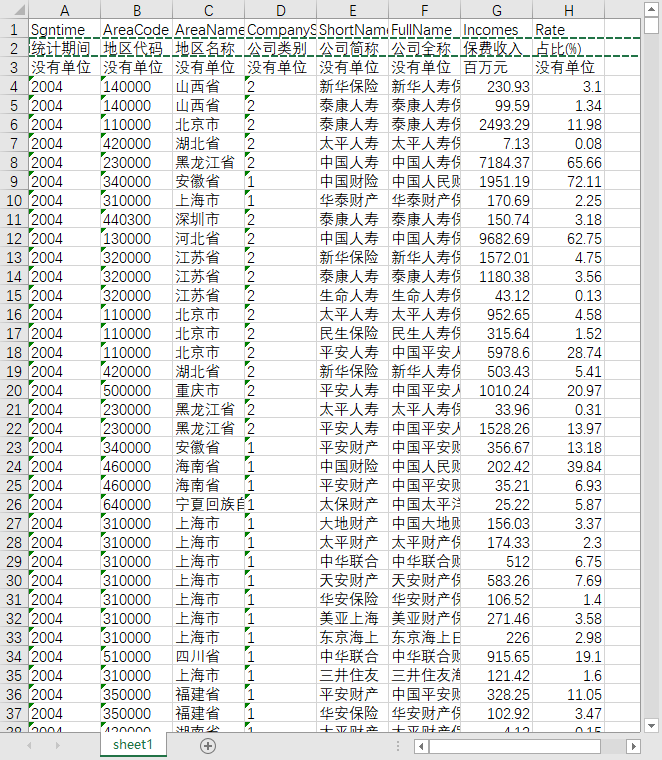Select cell with 统计期间
The image size is (662, 760).
click(64, 48)
